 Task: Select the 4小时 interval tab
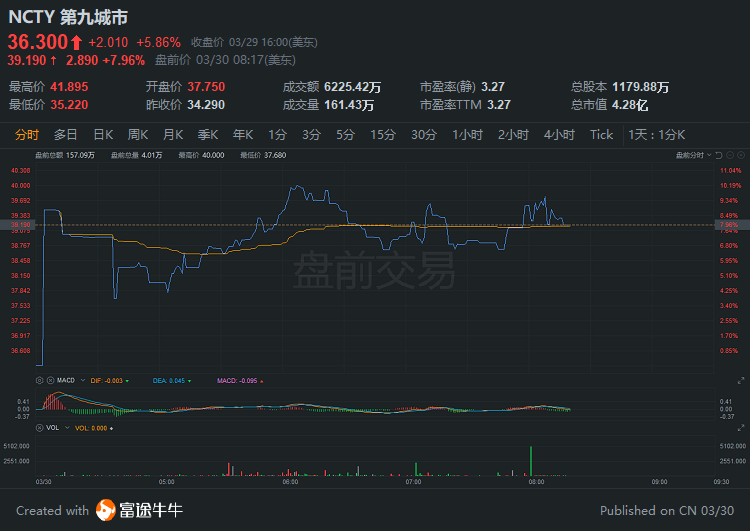[559, 135]
